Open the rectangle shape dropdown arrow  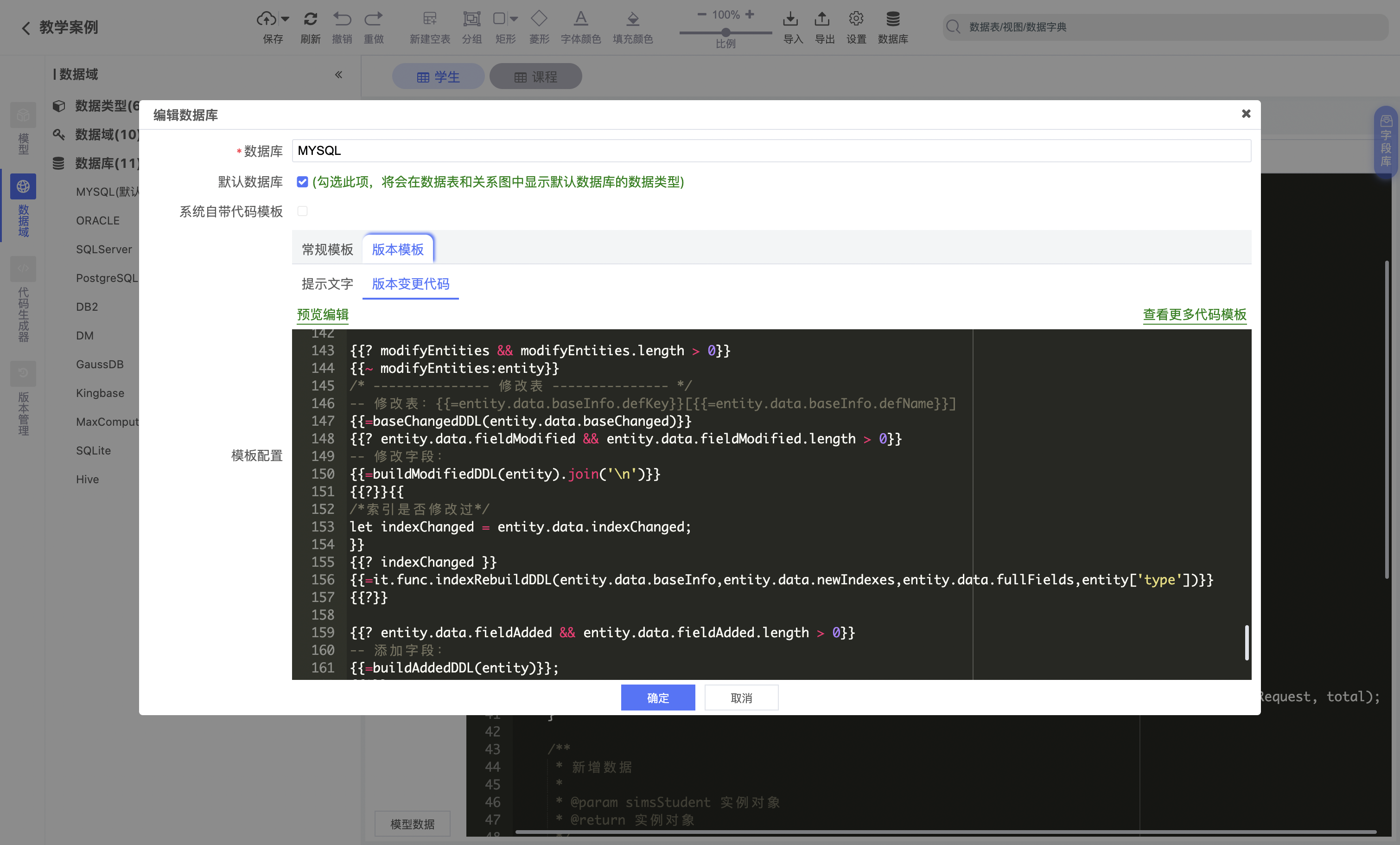[x=514, y=19]
